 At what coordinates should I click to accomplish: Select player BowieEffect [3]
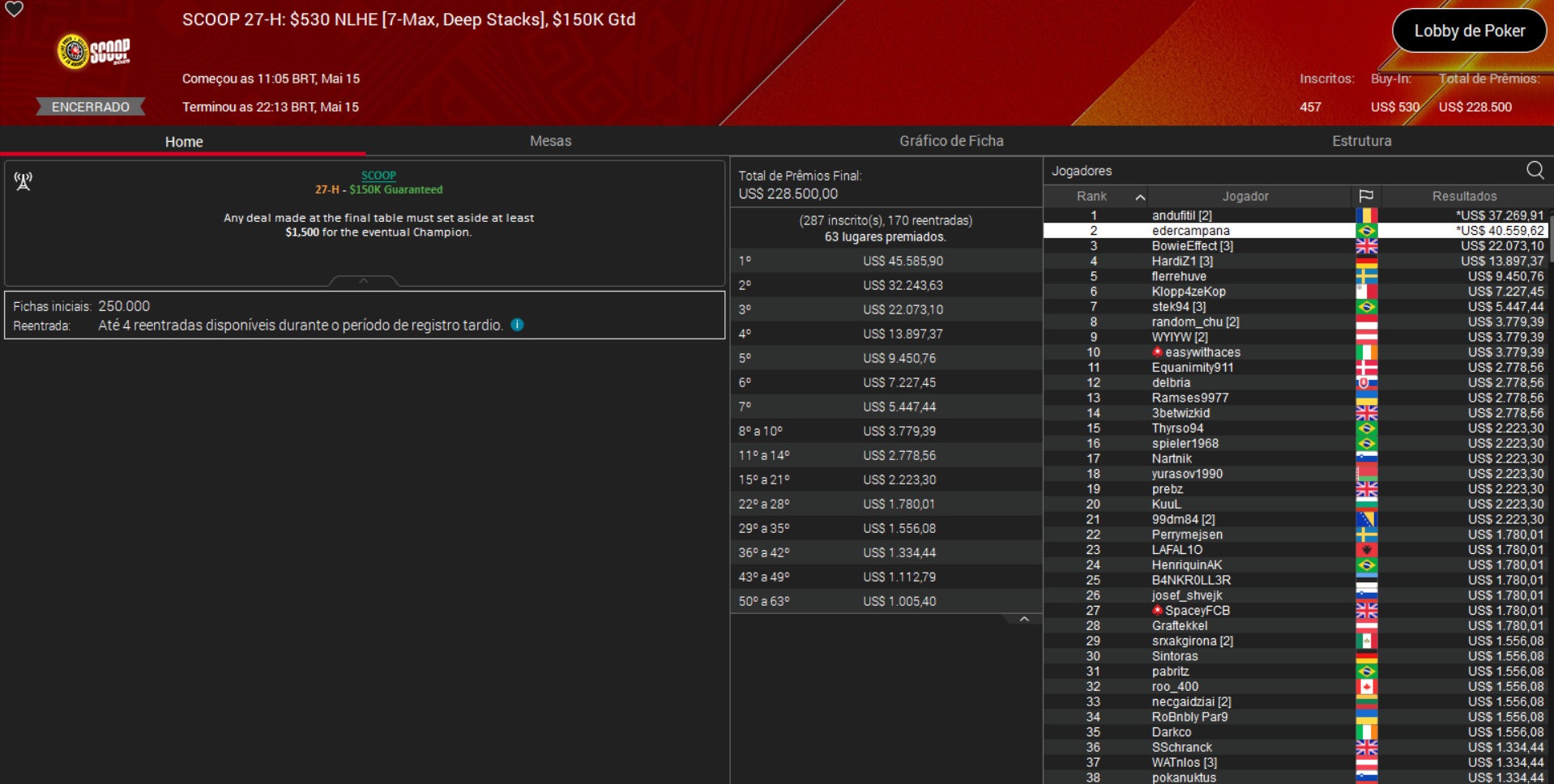point(1192,246)
